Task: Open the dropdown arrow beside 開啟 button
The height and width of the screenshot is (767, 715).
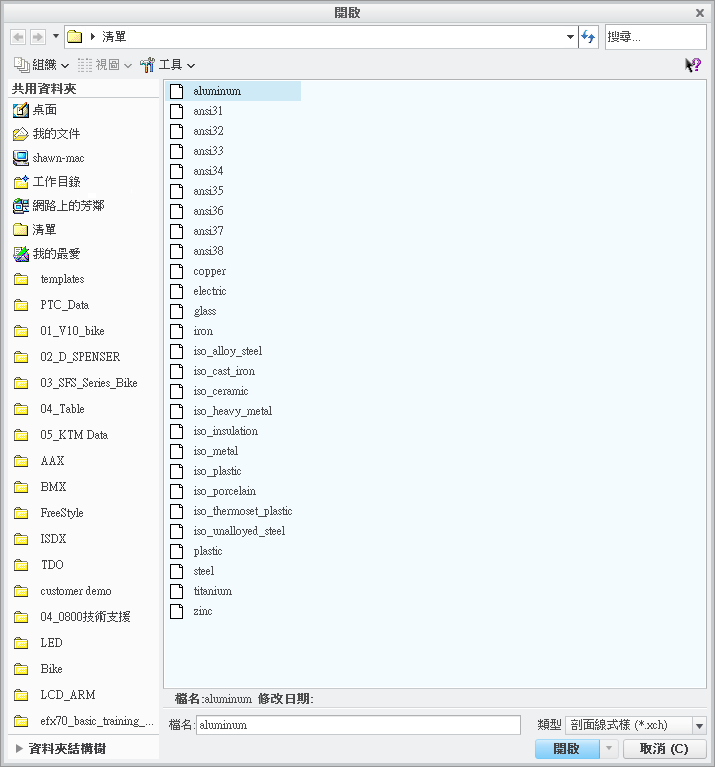Action: coord(609,749)
